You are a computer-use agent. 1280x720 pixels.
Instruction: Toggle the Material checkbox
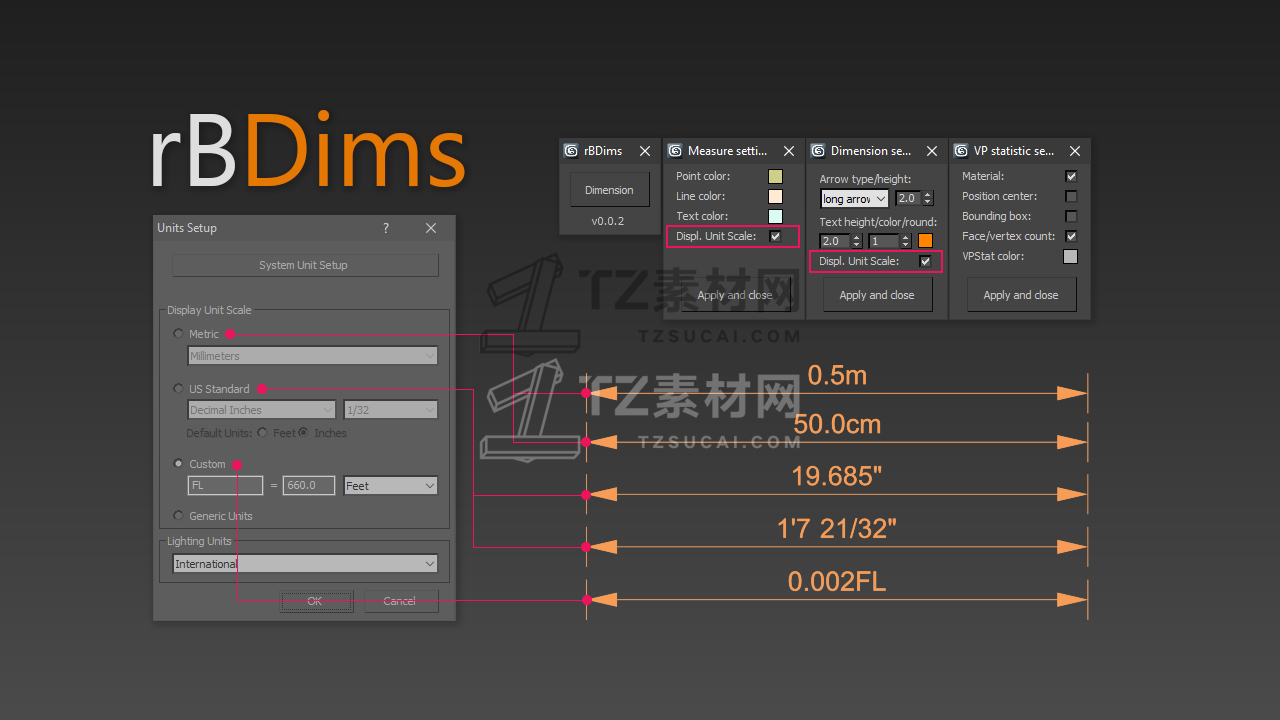(x=1071, y=176)
